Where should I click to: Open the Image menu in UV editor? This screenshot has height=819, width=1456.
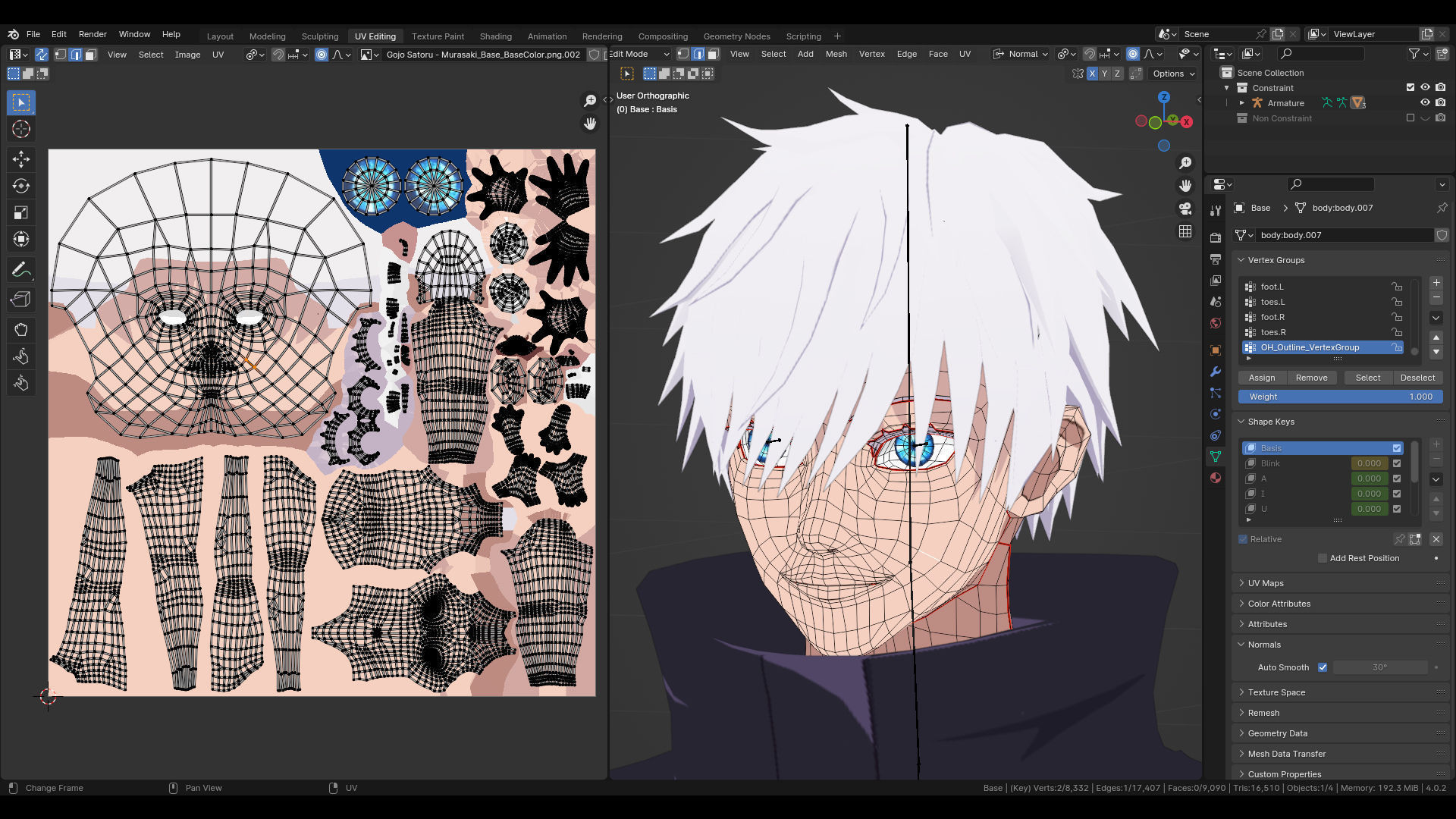[x=187, y=55]
